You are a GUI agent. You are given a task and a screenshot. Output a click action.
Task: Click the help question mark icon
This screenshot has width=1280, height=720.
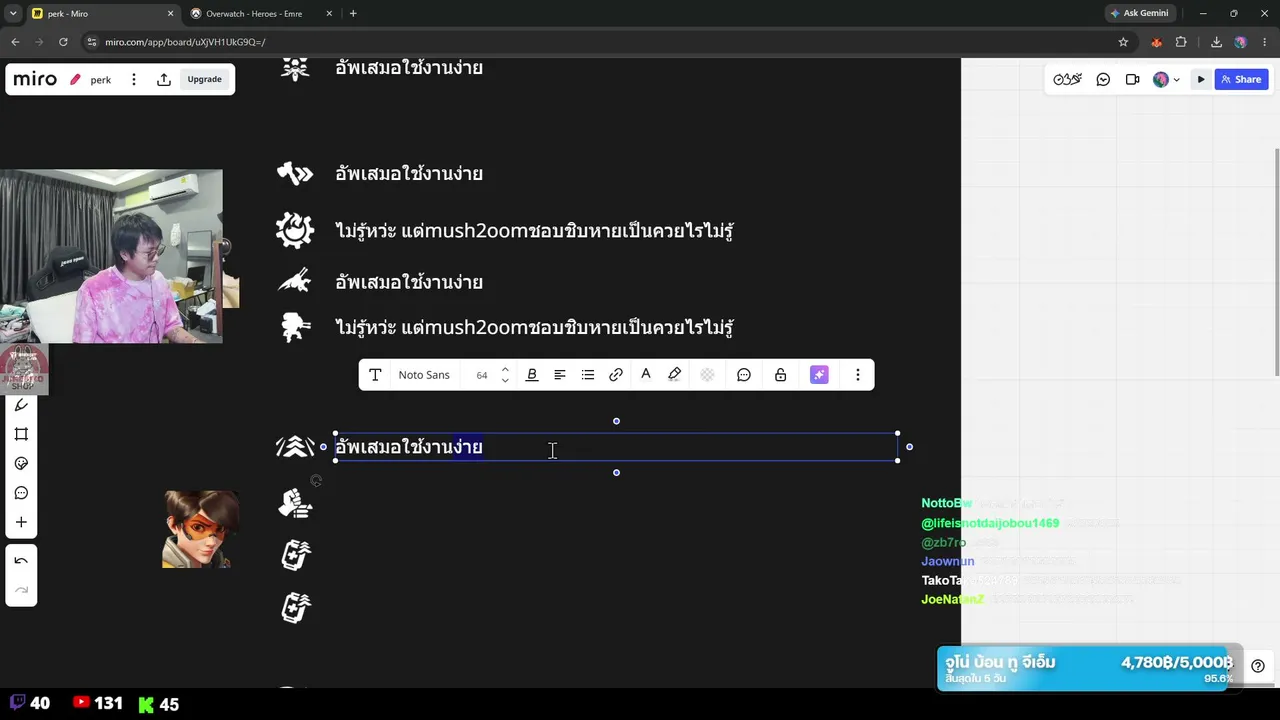tap(1258, 666)
